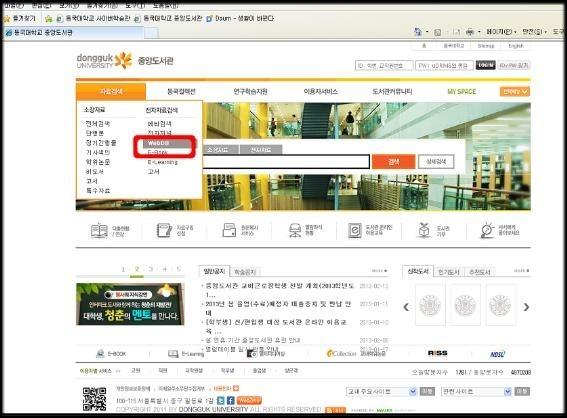Open the library donation box icon
Image resolution: width=567 pixels, height=418 pixels.
[x=423, y=230]
